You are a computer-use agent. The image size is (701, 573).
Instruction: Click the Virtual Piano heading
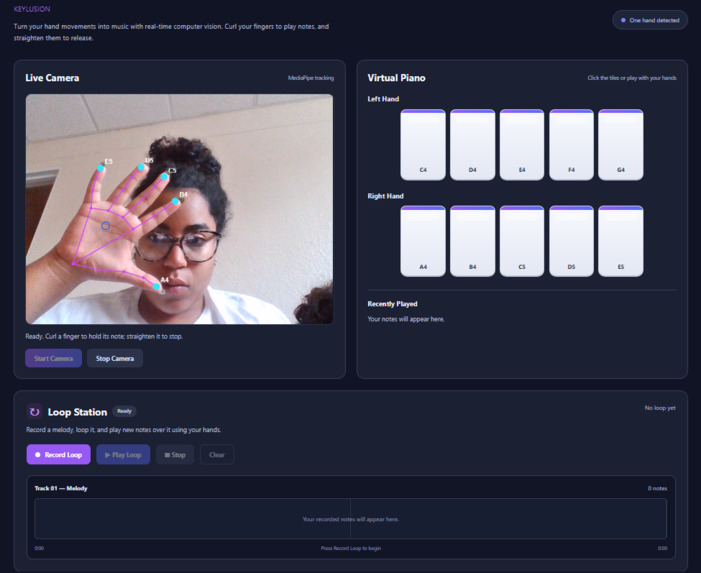397,78
